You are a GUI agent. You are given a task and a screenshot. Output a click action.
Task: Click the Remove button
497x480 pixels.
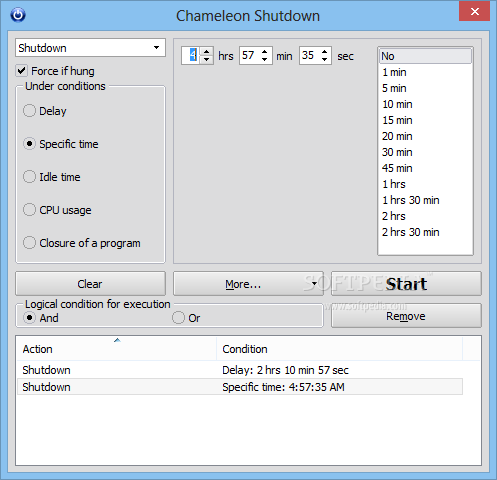pos(406,316)
